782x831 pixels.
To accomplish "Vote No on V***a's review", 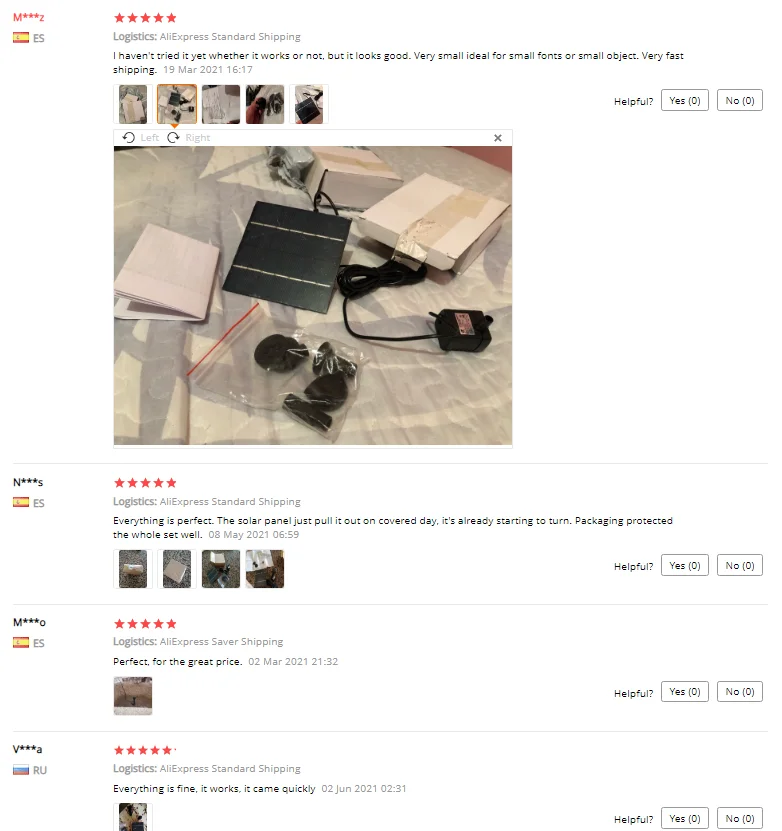I will (x=740, y=818).
